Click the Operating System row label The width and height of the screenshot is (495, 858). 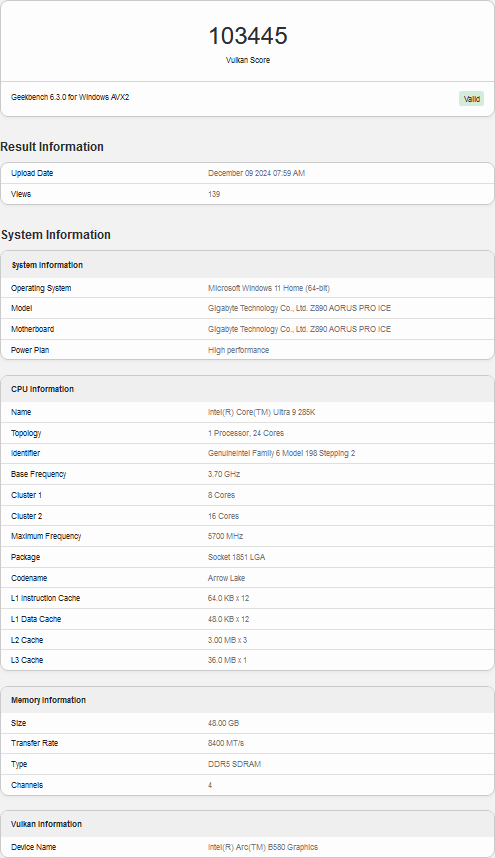41,288
